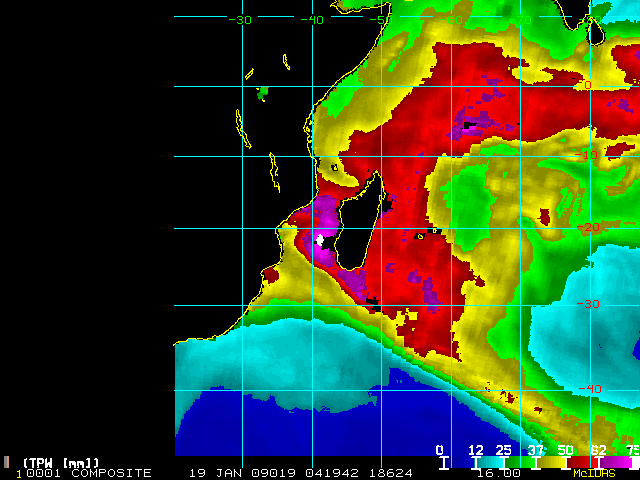
Task: Click the small gray indicator at bottom left
Action: click(x=6, y=462)
